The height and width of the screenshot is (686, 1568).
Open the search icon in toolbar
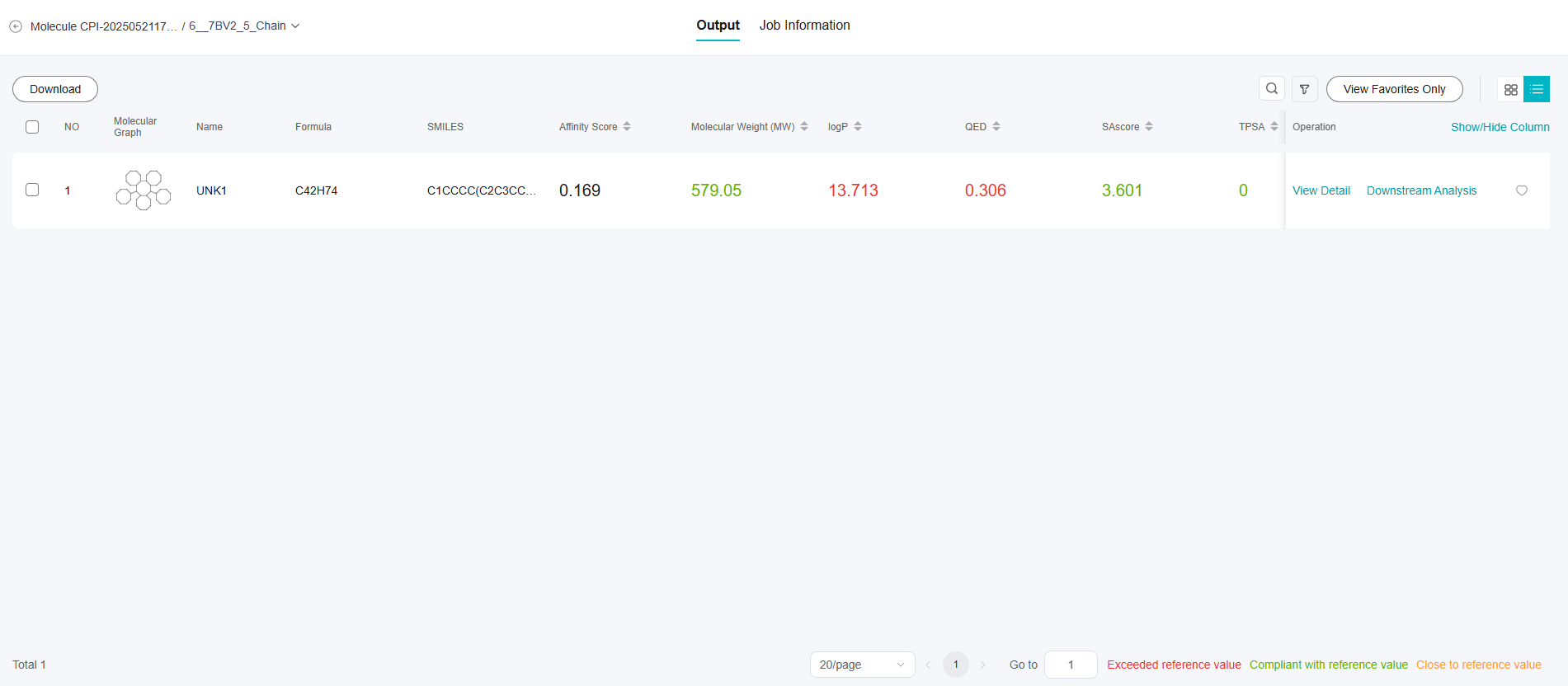[x=1272, y=89]
